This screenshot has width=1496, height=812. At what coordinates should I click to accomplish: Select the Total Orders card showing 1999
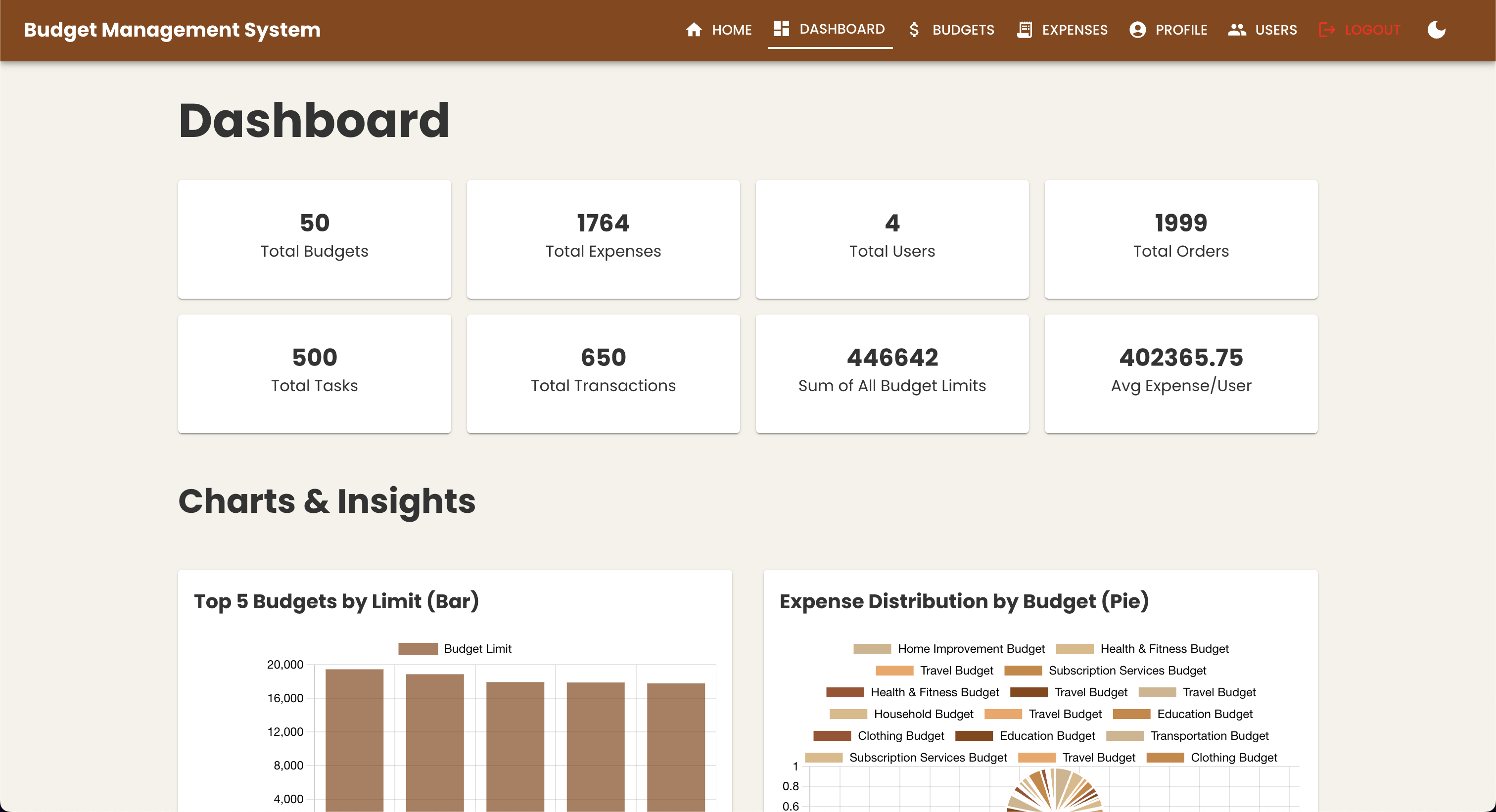click(x=1181, y=239)
